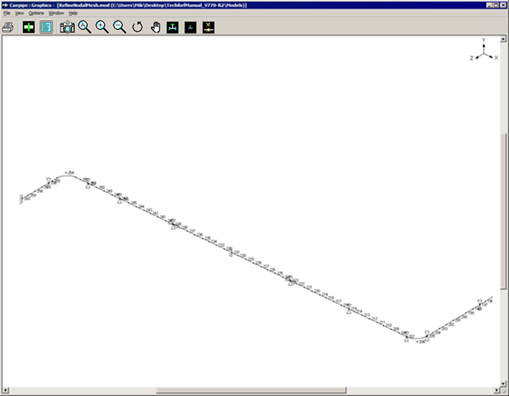Open the Help menu

point(73,13)
